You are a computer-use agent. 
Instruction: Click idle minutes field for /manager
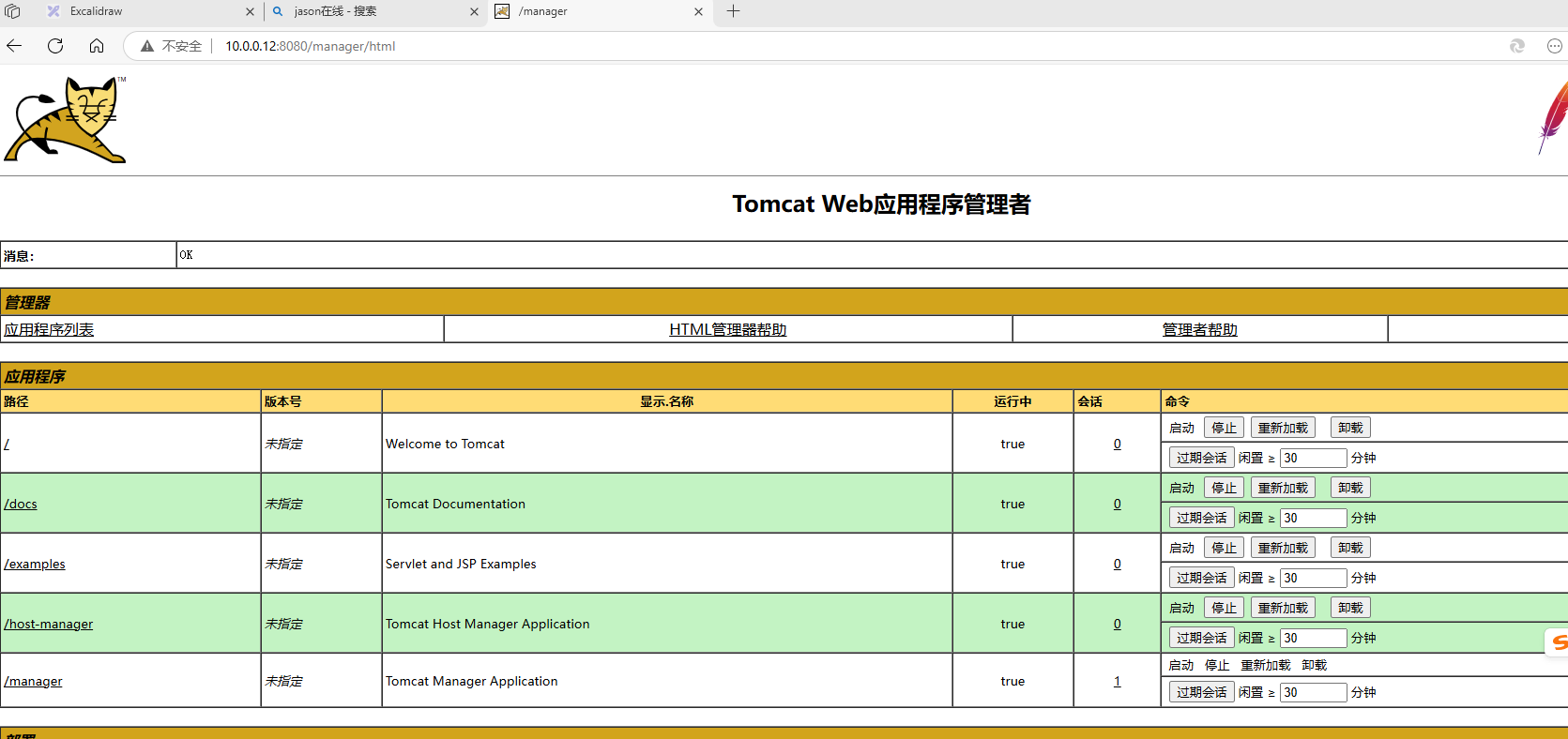point(1314,692)
